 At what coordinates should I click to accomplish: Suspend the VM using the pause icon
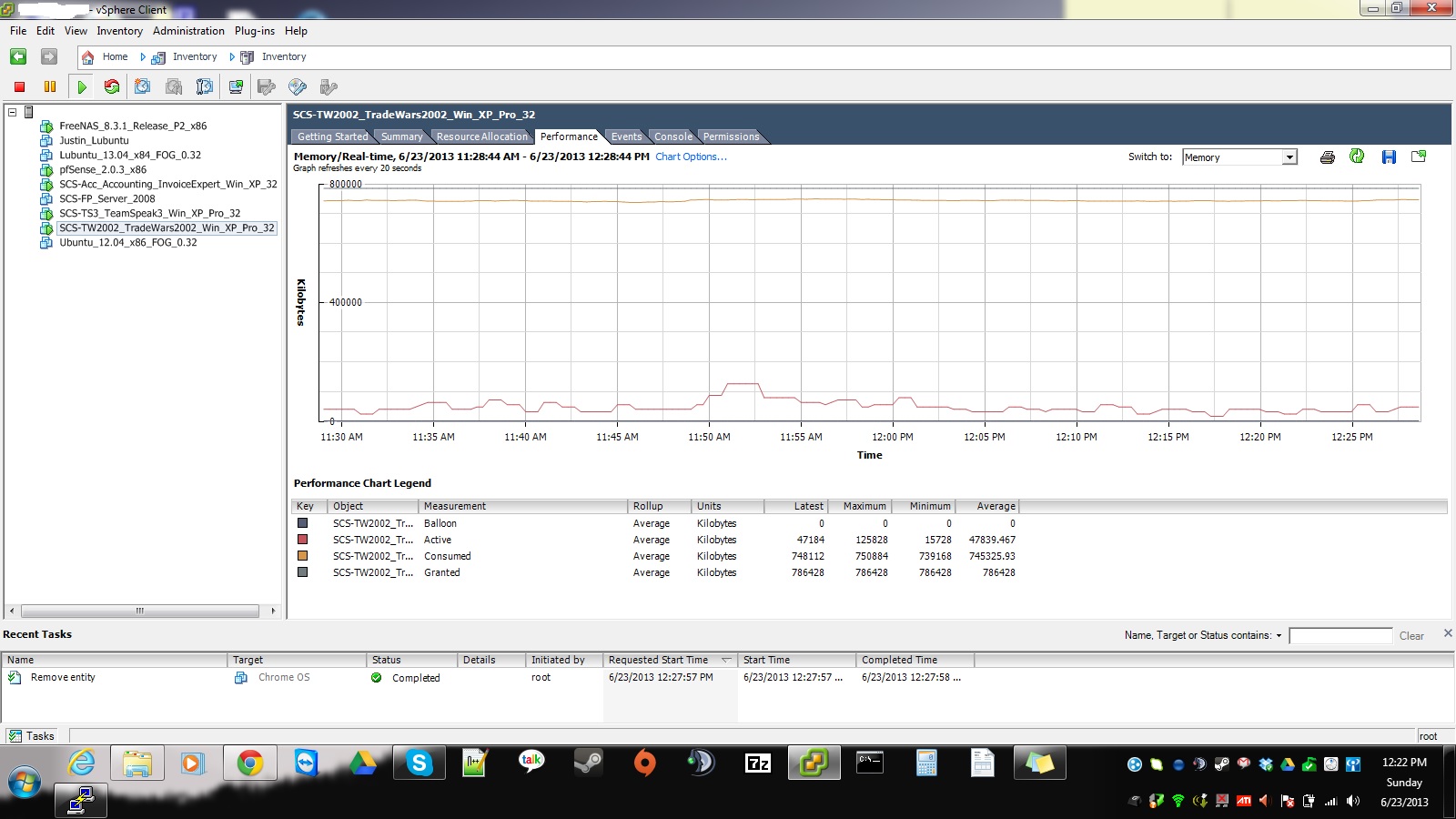(50, 86)
